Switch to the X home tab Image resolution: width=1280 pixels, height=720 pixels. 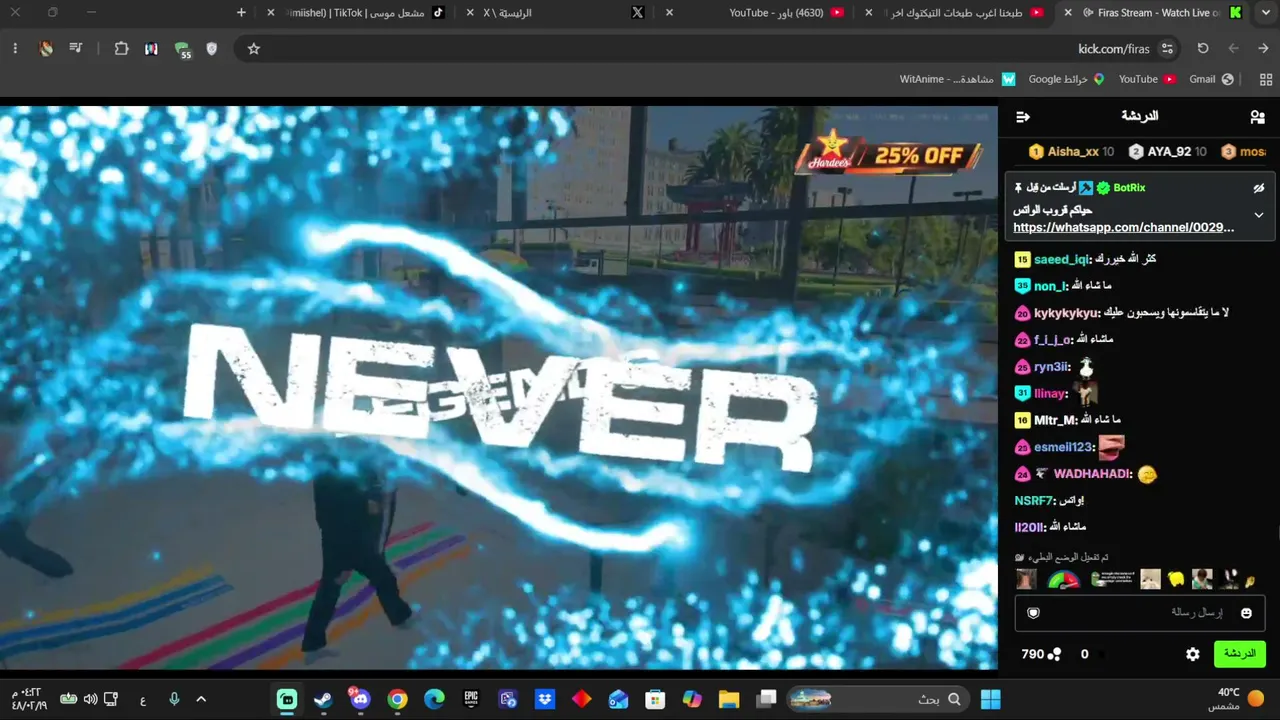coord(555,13)
